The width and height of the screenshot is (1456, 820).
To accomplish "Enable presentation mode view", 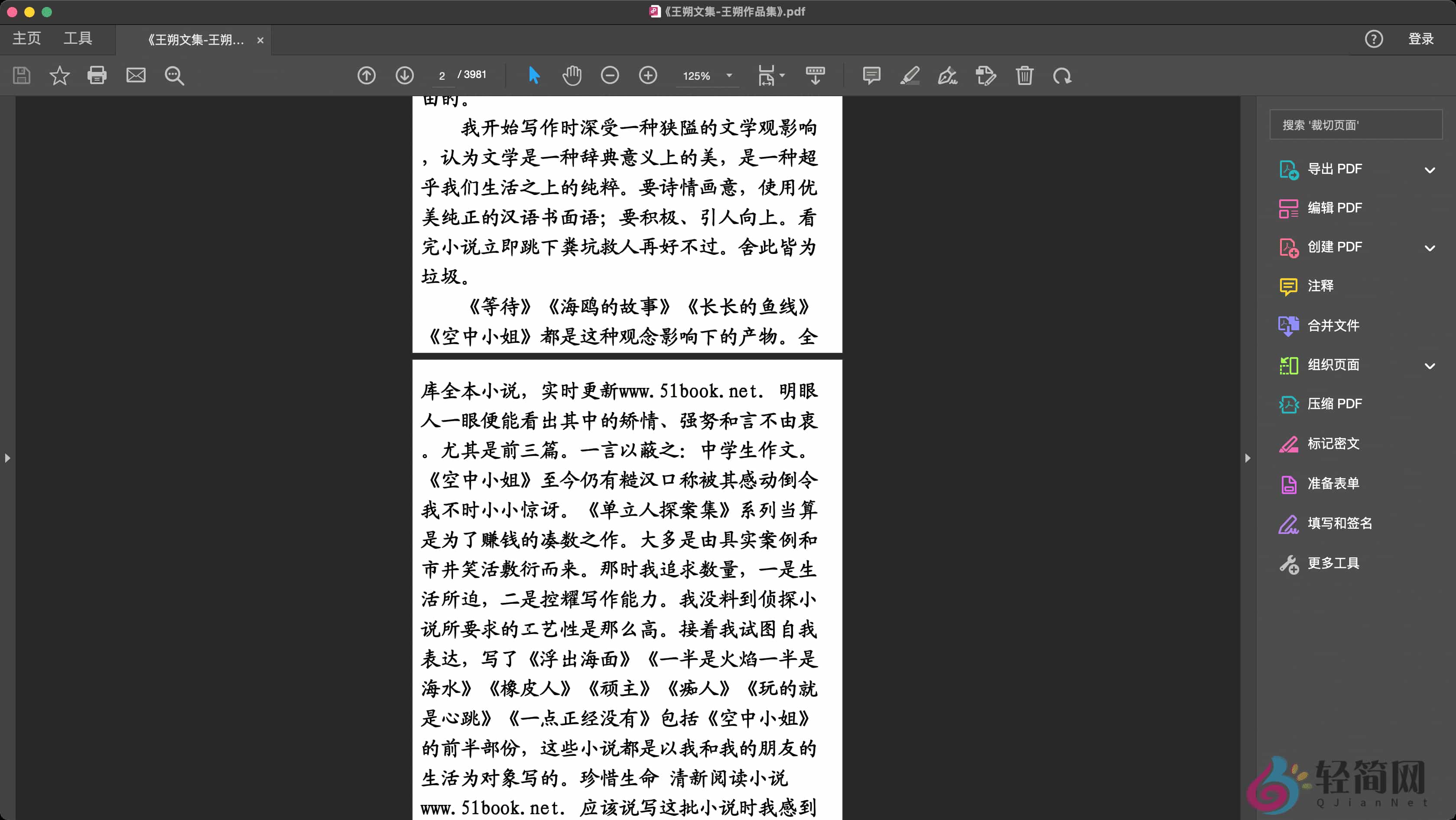I will point(816,75).
